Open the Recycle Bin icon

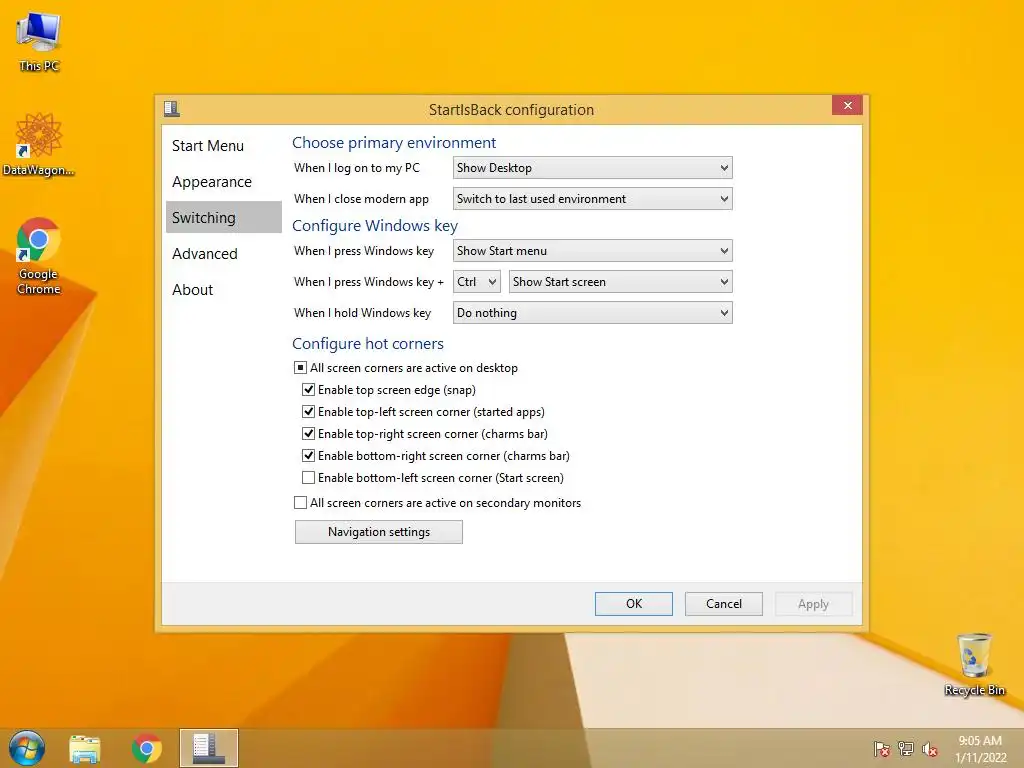pos(974,665)
